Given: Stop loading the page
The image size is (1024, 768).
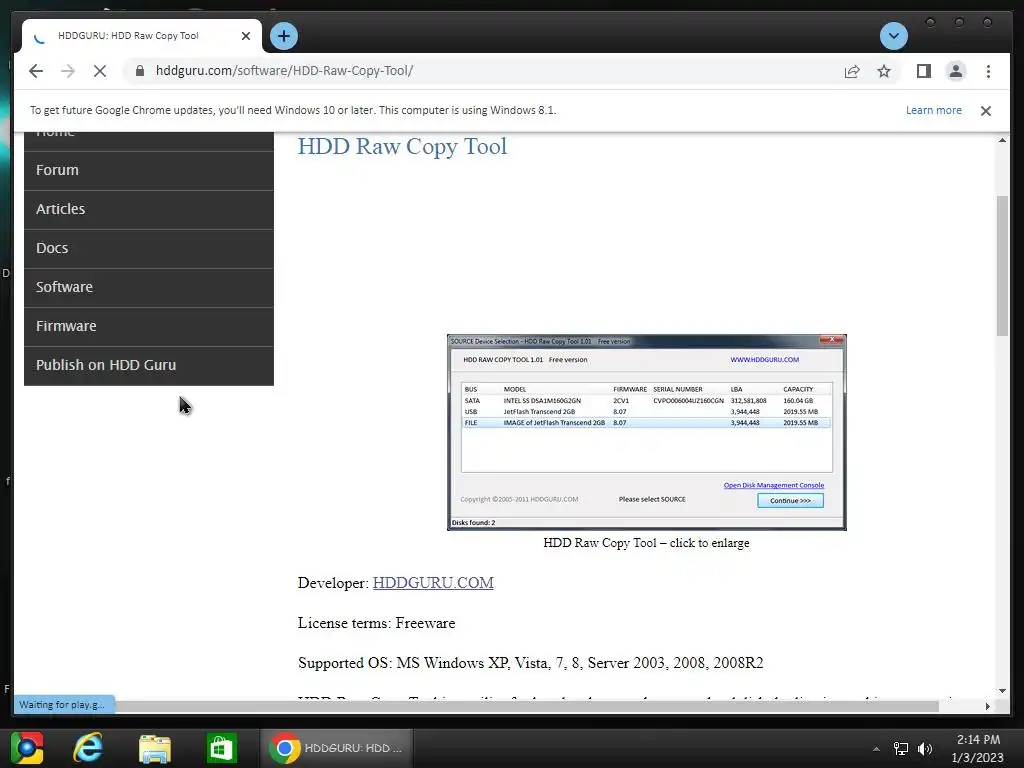Looking at the screenshot, I should coord(100,71).
